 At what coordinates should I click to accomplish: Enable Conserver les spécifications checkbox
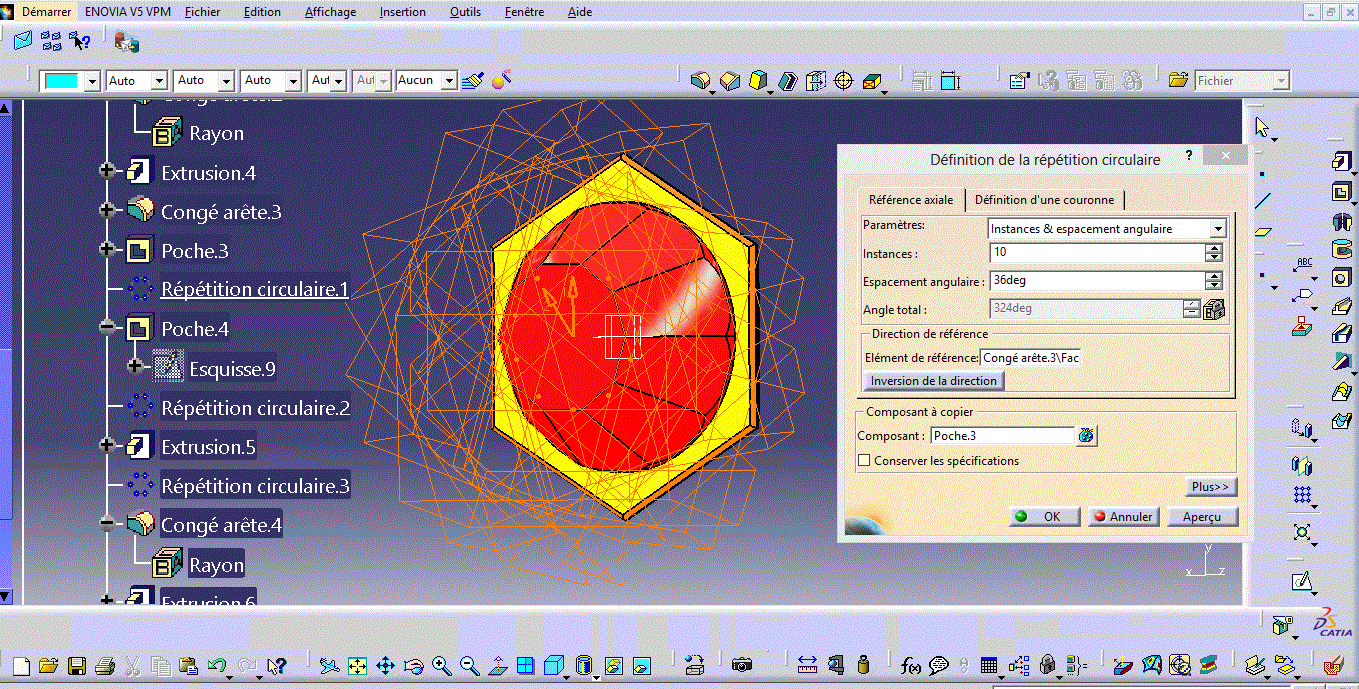pyautogui.click(x=864, y=461)
